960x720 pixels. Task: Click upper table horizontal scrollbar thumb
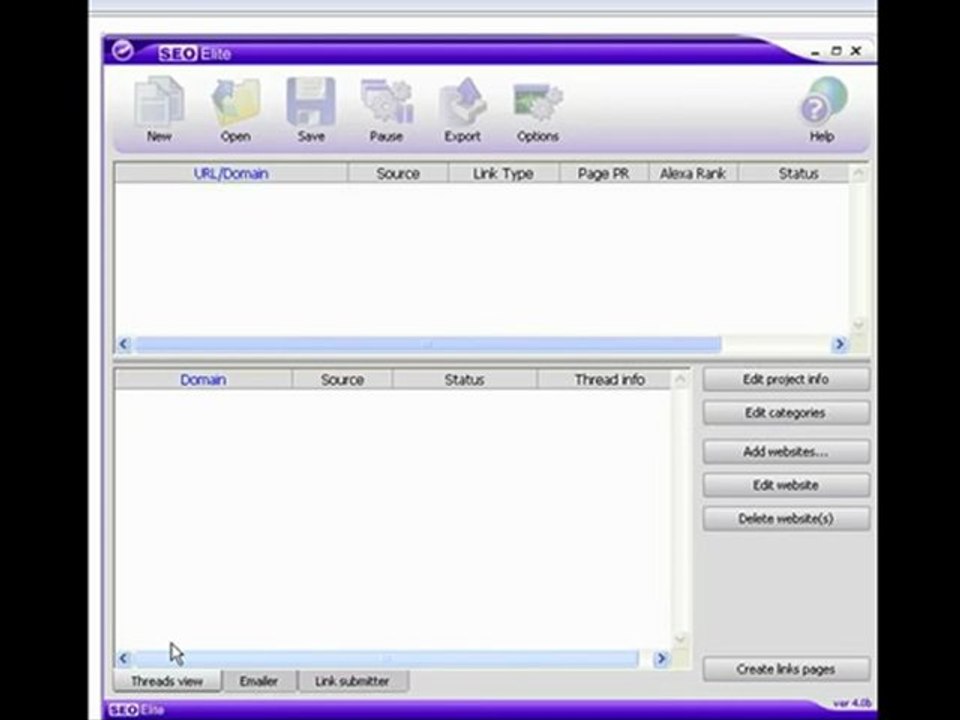428,345
